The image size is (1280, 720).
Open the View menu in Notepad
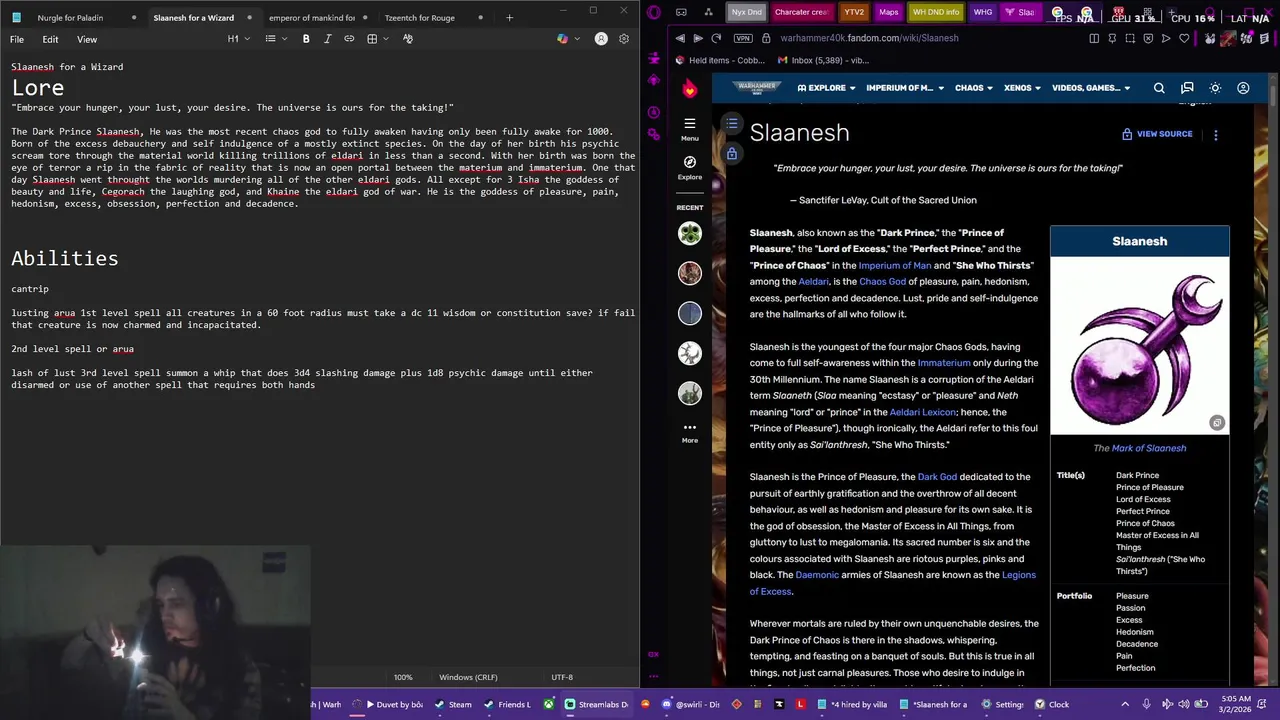point(87,39)
